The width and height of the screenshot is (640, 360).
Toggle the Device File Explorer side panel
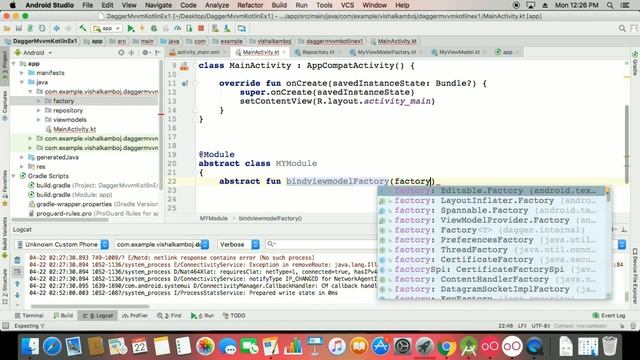pyautogui.click(x=635, y=276)
